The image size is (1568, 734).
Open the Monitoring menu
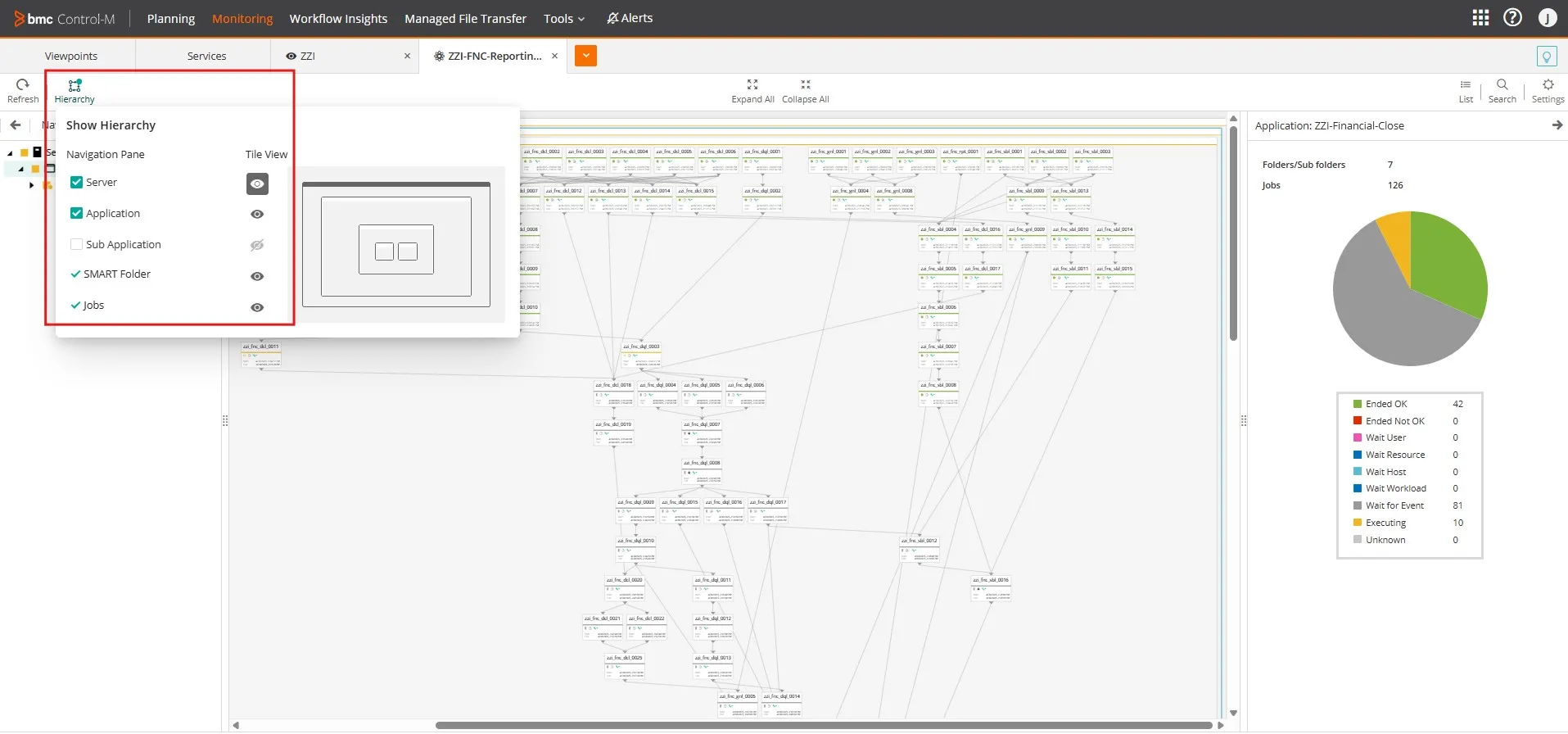242,18
